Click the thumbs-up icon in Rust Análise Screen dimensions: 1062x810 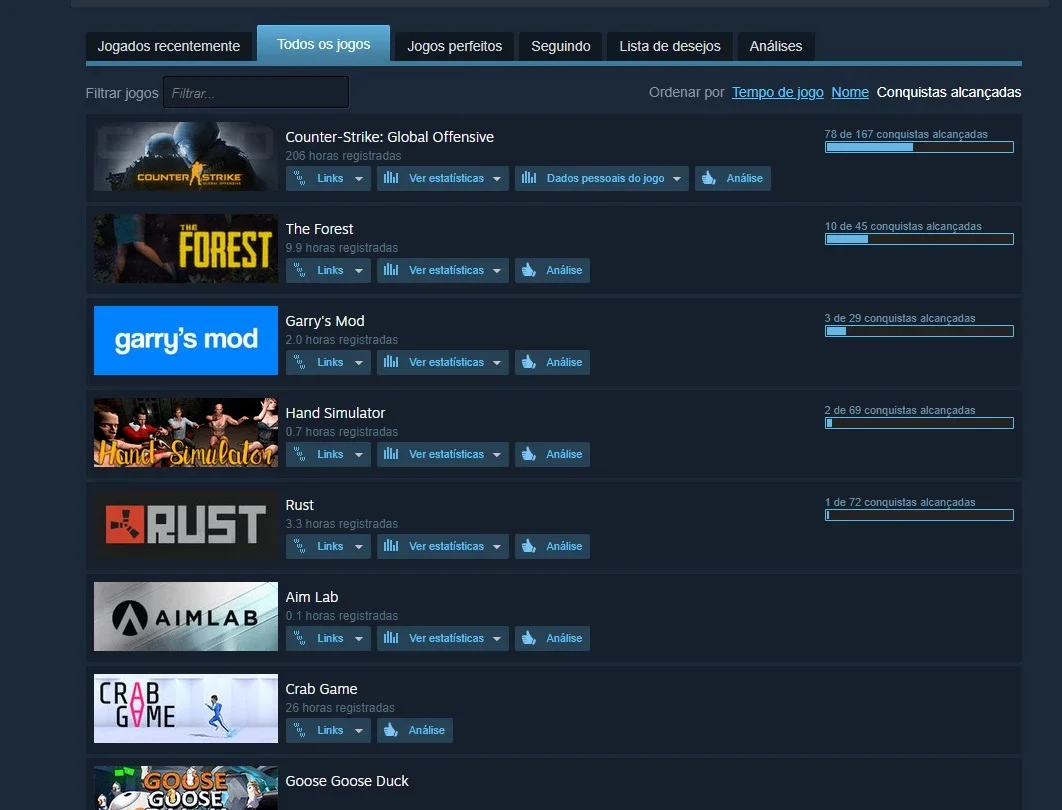[529, 547]
